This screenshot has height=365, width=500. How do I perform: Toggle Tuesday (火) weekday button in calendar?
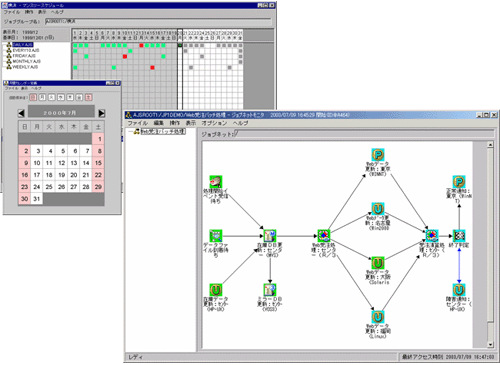coord(51,97)
